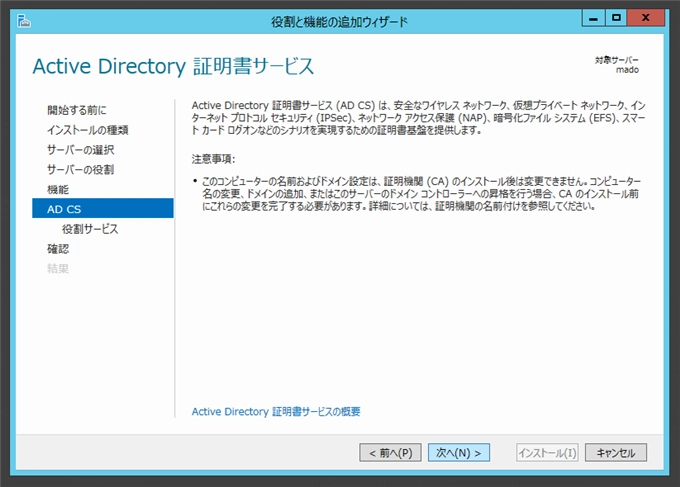Cancel the wizard with the キャンセル button
This screenshot has width=680, height=487.
[x=616, y=453]
